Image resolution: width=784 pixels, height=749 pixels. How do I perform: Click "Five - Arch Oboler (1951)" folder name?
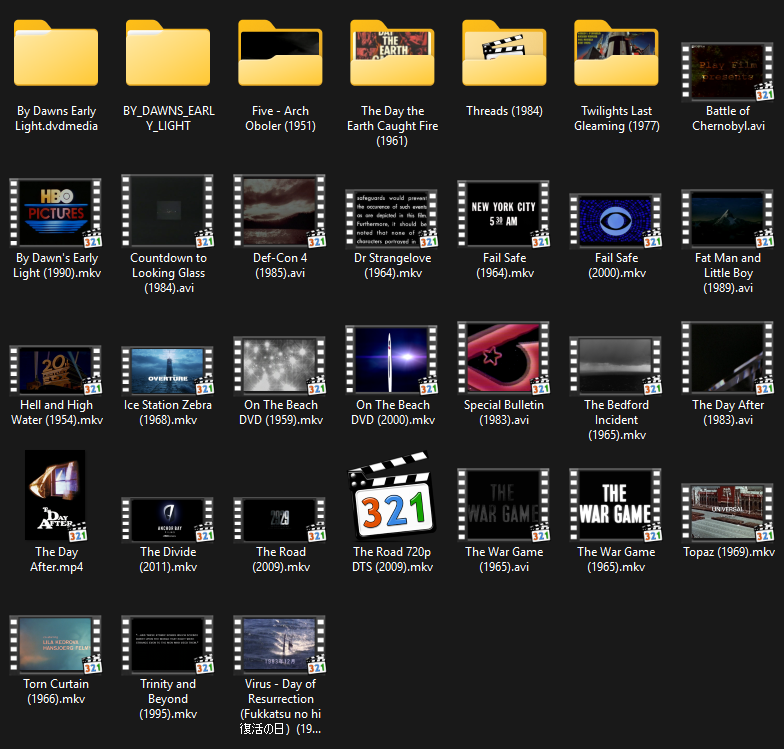click(280, 118)
